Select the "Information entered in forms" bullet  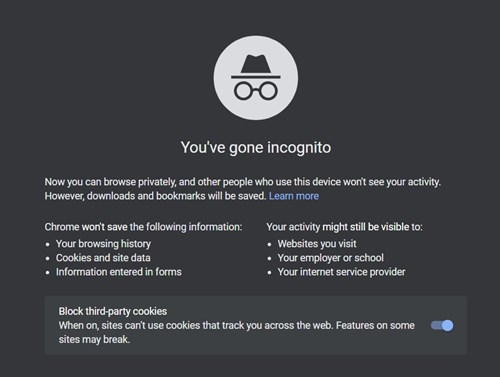[119, 272]
